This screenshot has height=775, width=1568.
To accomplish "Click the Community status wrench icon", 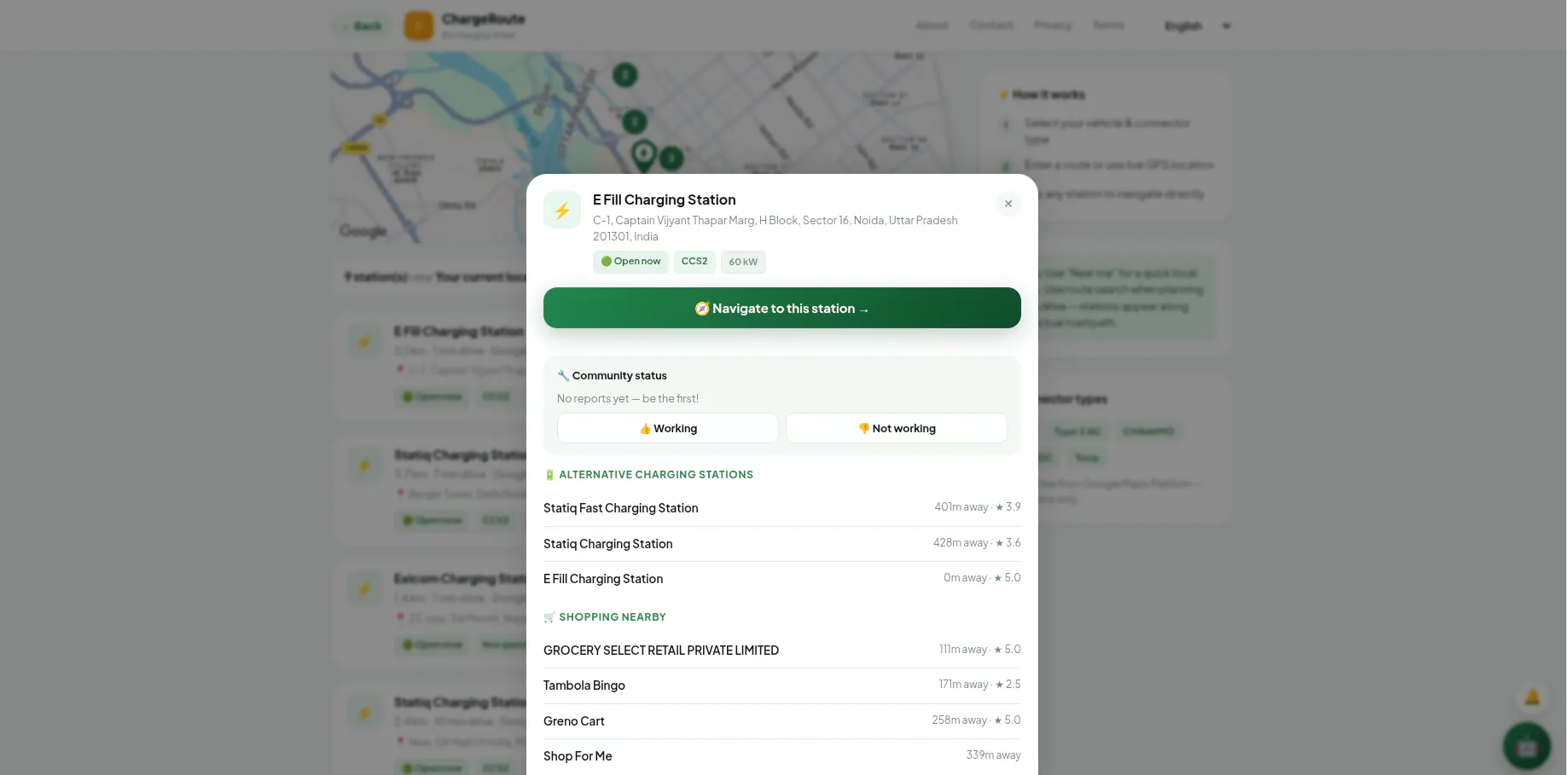I will click(563, 375).
